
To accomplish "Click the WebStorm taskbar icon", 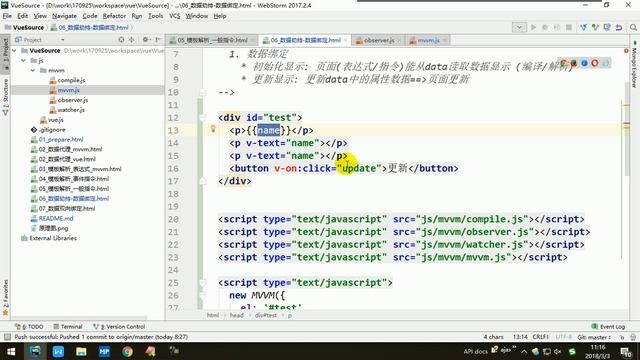I will (35, 351).
